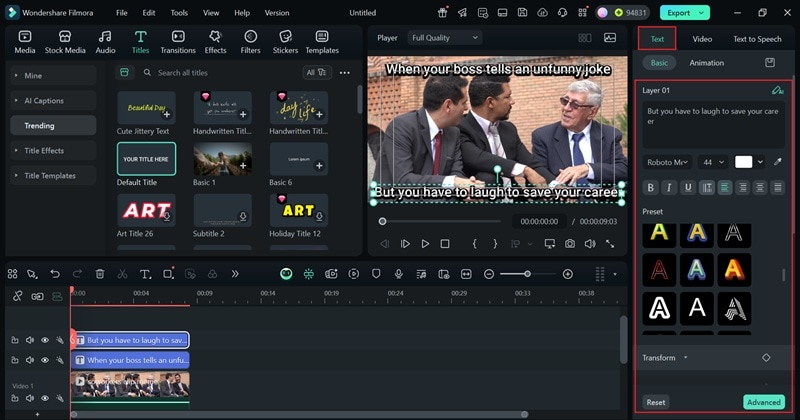The image size is (800, 420).
Task: Click the white text color swatch
Action: [743, 162]
